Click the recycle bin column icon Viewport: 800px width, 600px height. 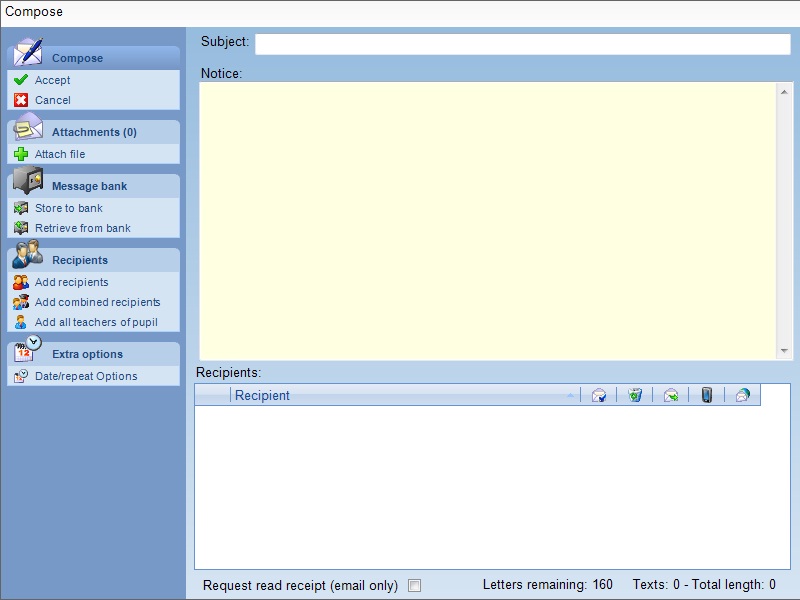click(x=634, y=395)
